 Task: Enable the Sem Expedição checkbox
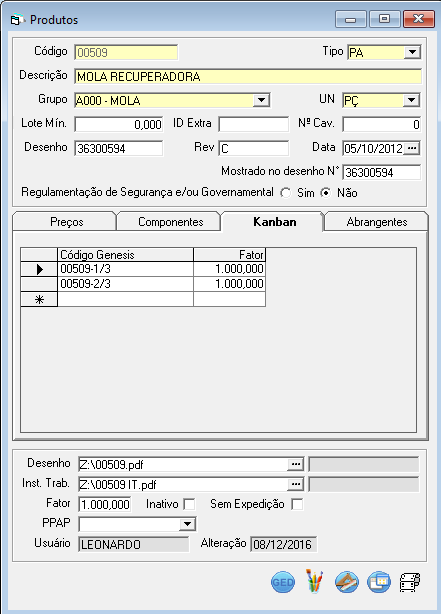tap(297, 504)
